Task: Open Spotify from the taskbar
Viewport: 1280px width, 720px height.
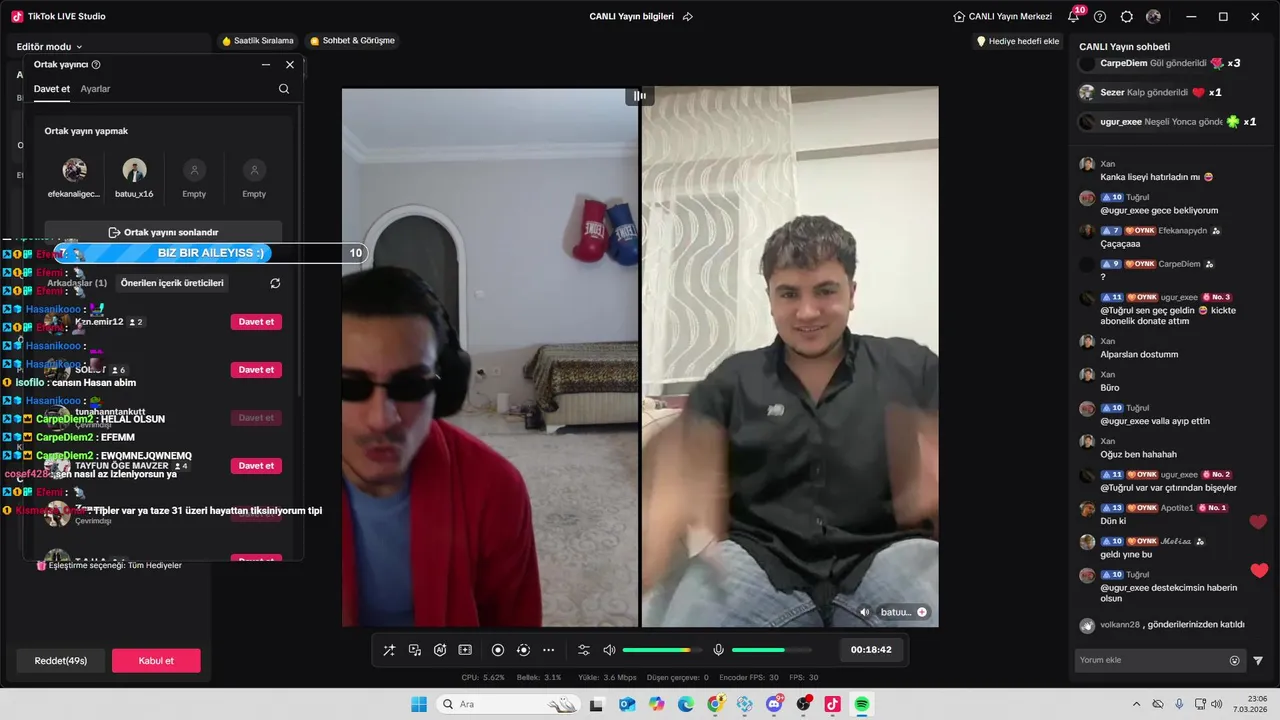Action: click(x=861, y=704)
